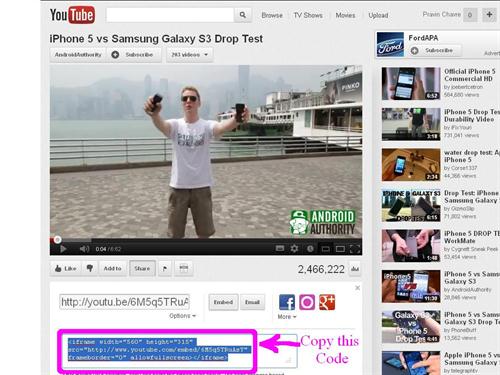Click the Pravin Chare account name
Viewport: 500px width, 375px height.
pyautogui.click(x=442, y=15)
